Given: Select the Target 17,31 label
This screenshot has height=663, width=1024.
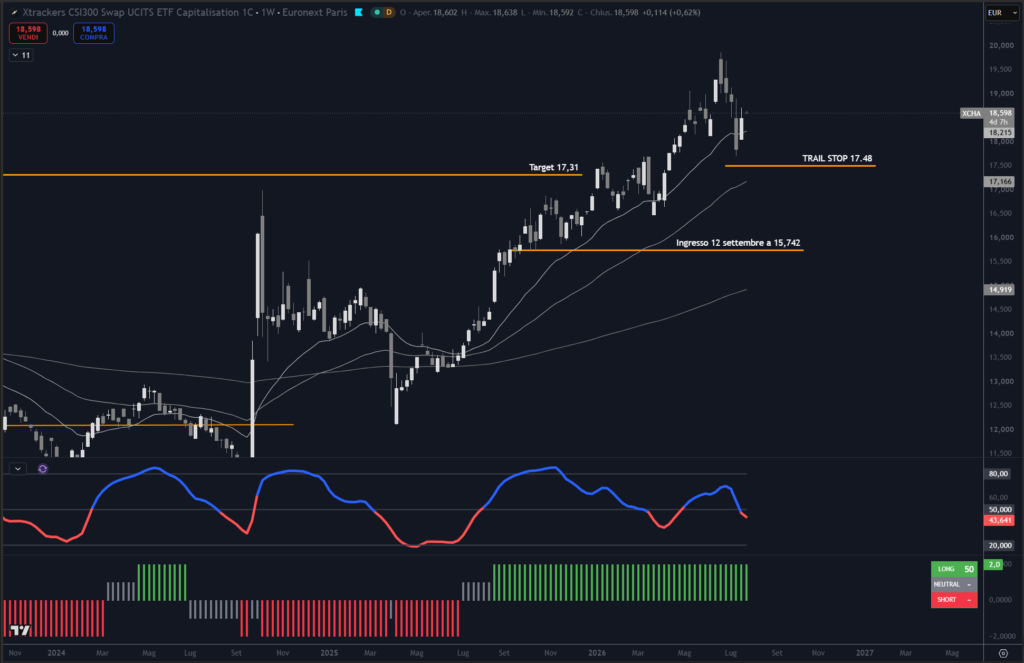Looking at the screenshot, I should coord(553,167).
